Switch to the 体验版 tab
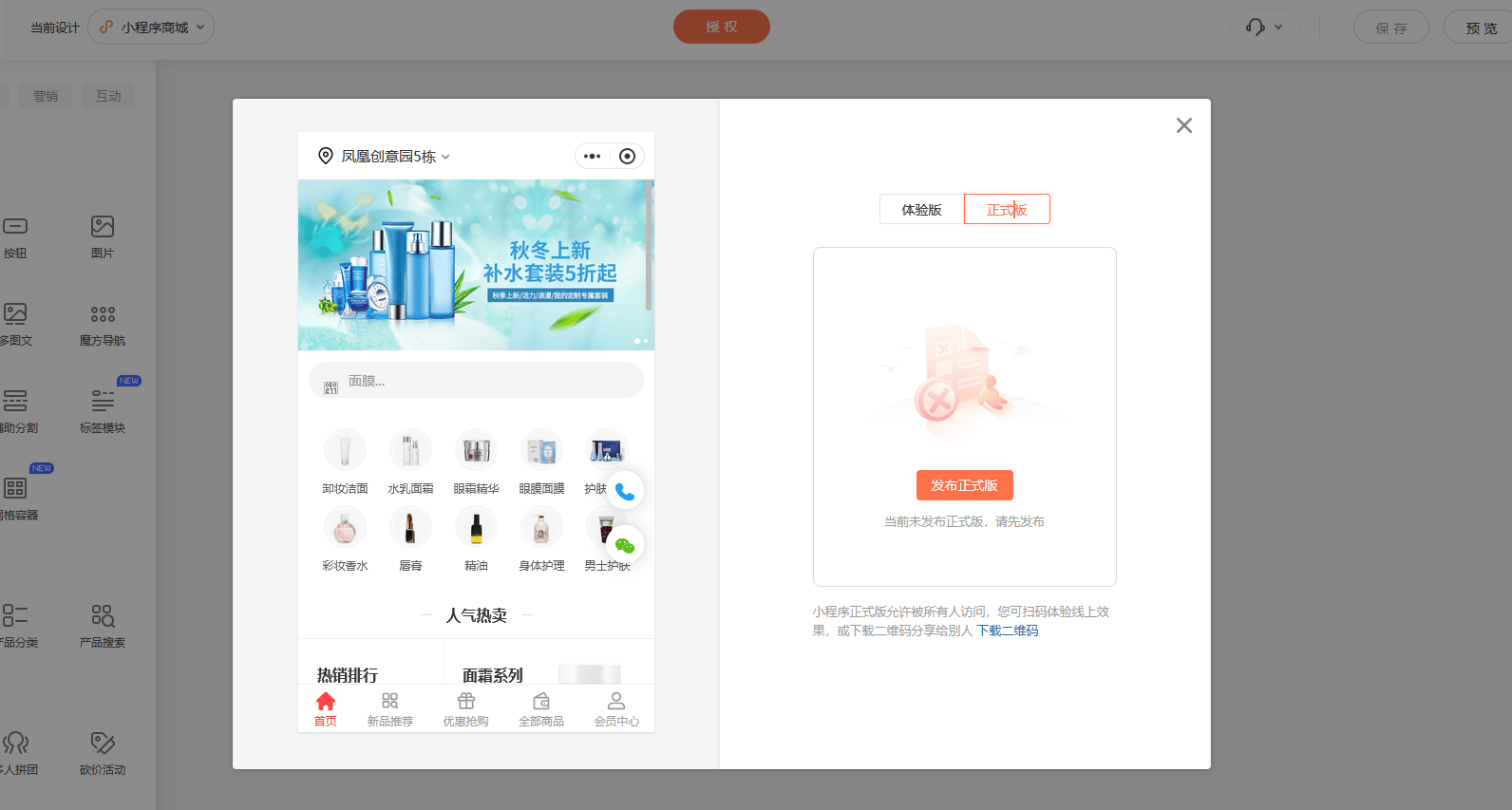Viewport: 1512px width, 810px height. [921, 209]
